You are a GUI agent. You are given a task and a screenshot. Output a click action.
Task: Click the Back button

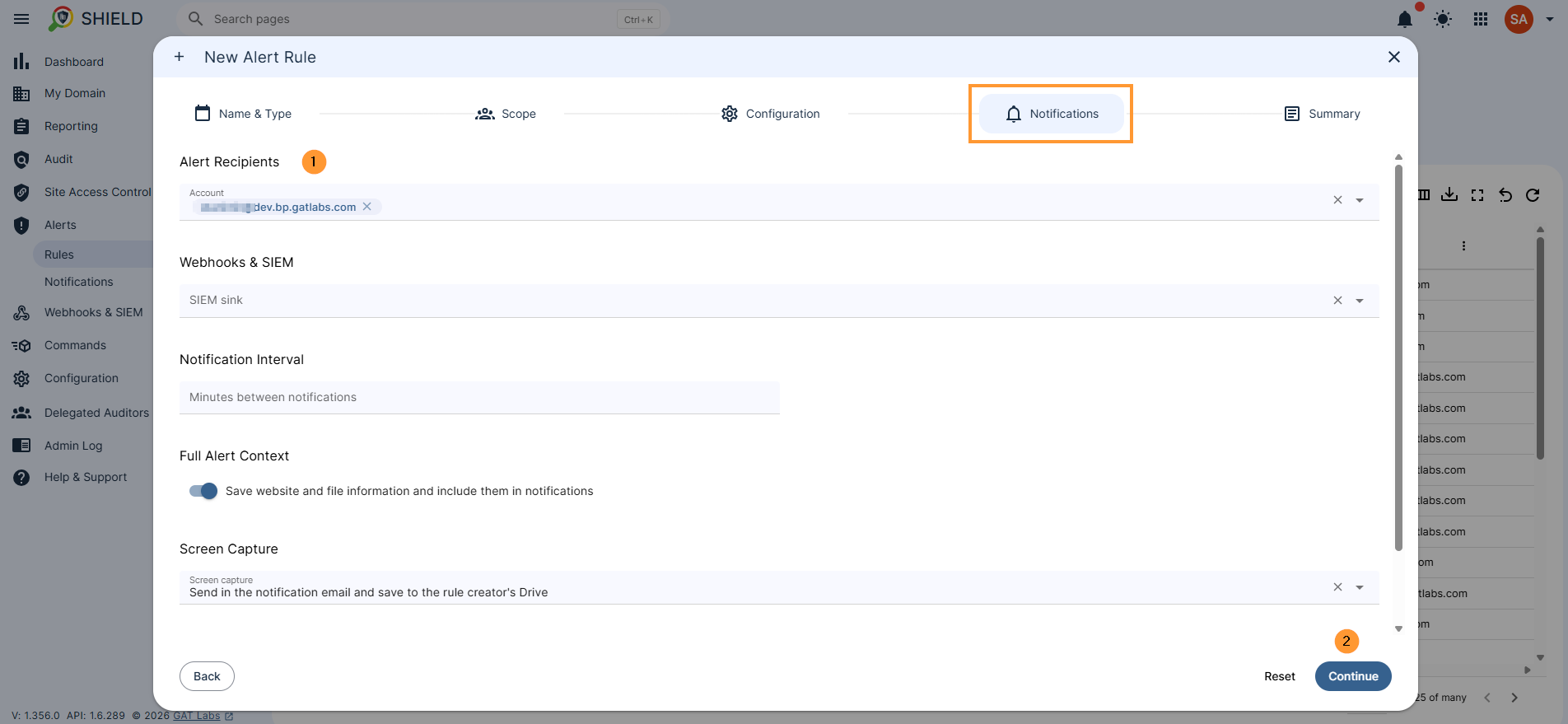click(x=207, y=676)
